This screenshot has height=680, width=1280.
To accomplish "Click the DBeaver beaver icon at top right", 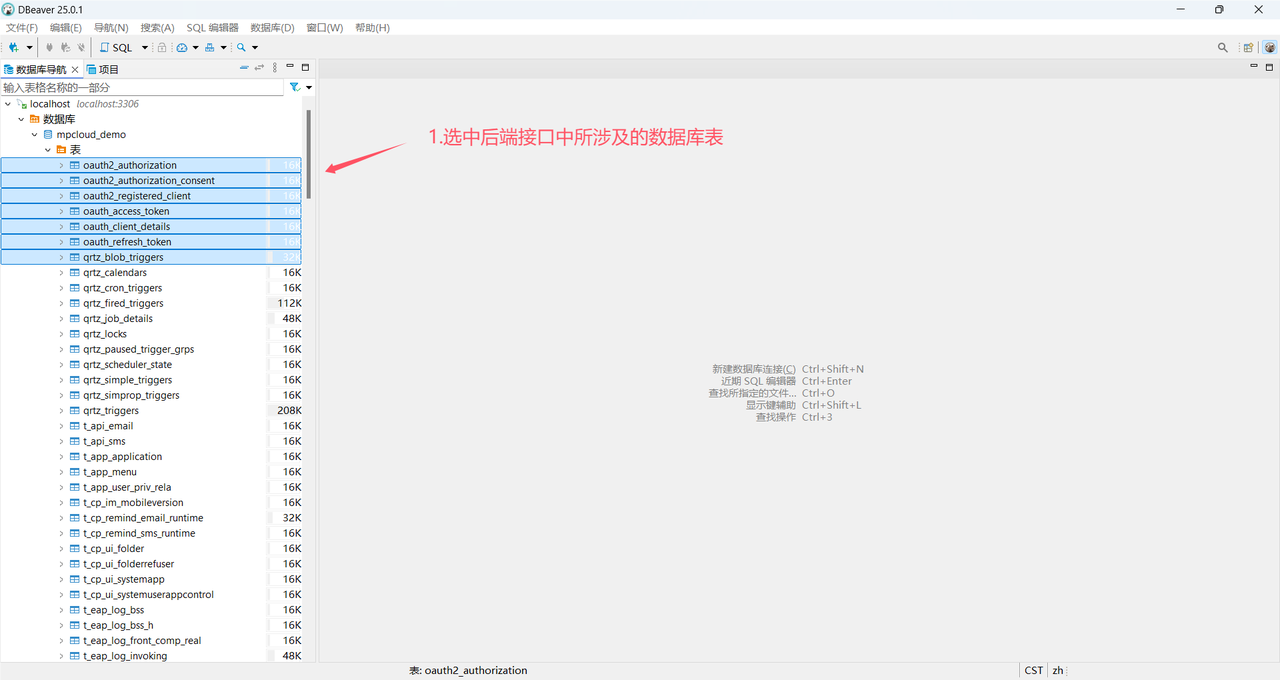I will tap(1269, 47).
